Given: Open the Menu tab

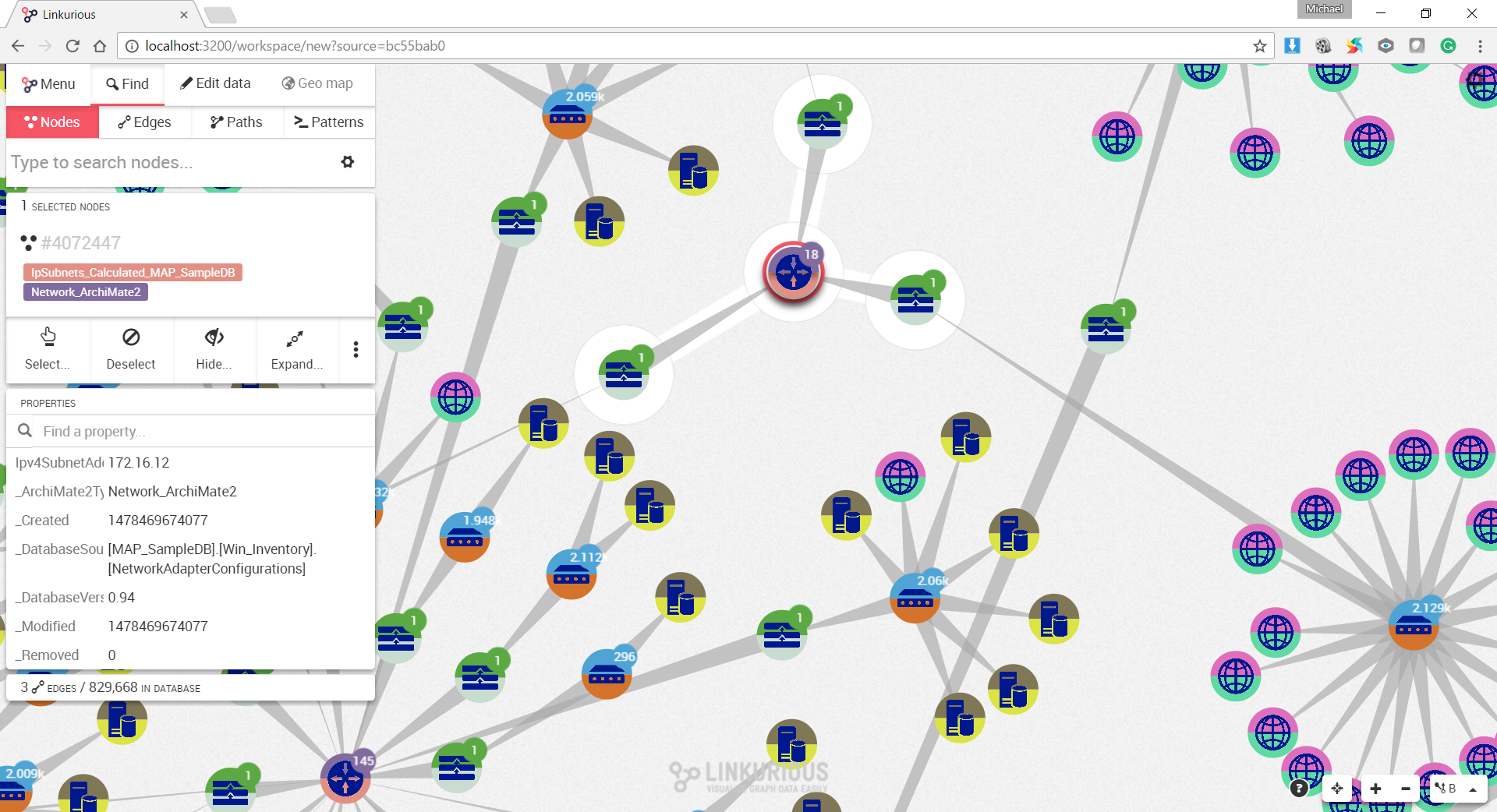Looking at the screenshot, I should click(x=48, y=84).
